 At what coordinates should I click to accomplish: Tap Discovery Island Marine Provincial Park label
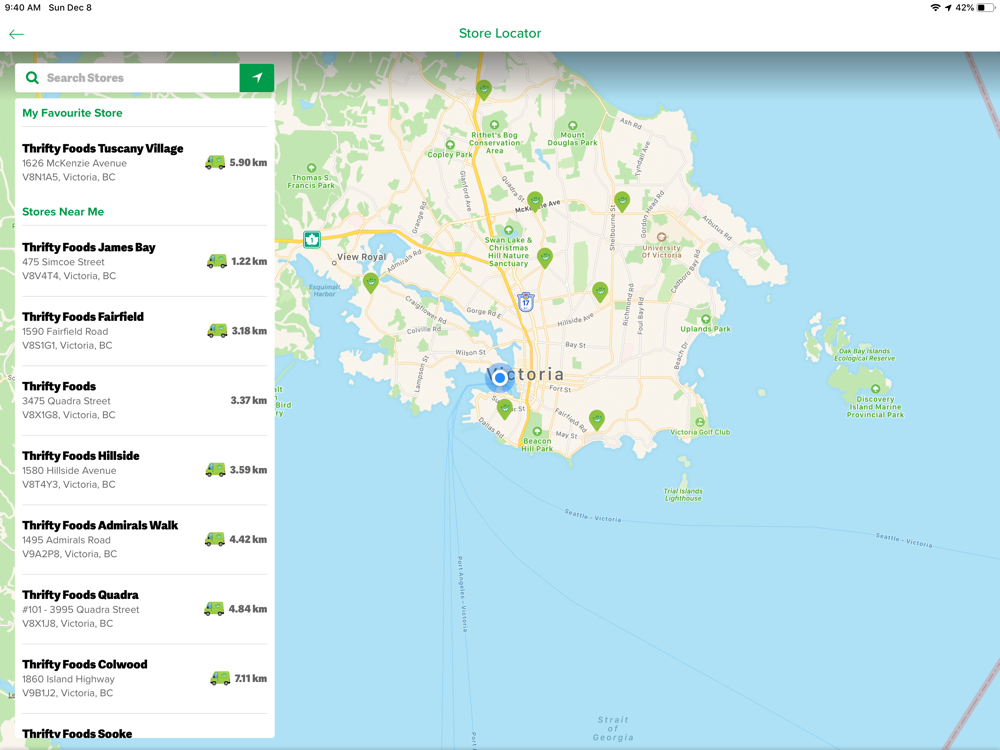pyautogui.click(x=875, y=407)
